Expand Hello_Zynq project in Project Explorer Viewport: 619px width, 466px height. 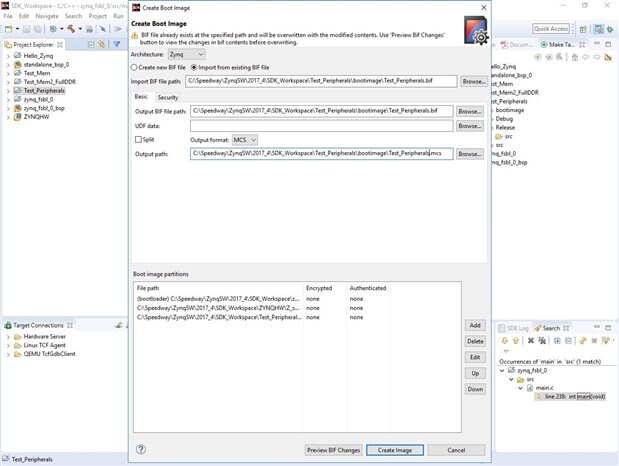(8, 56)
